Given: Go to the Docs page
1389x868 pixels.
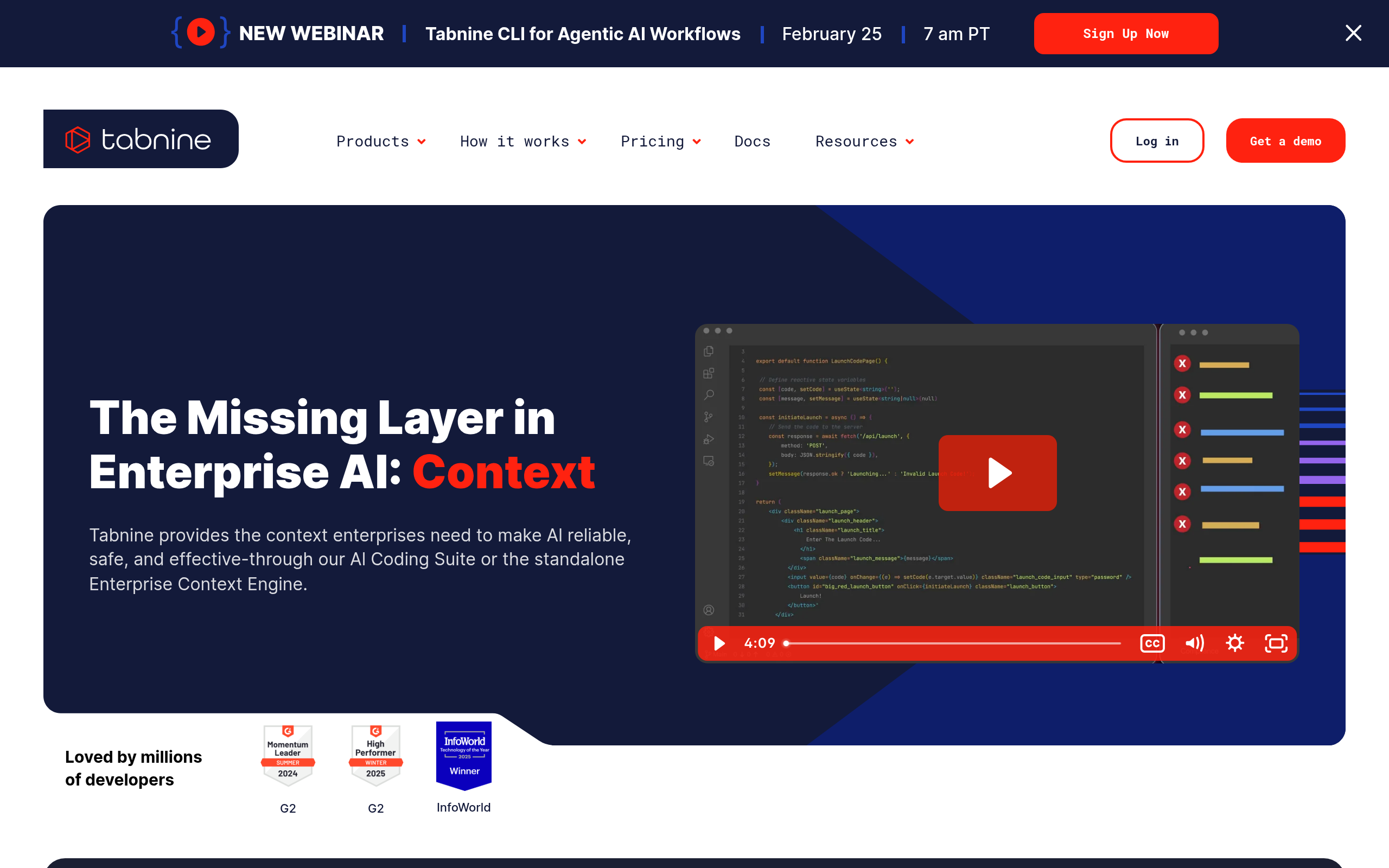Looking at the screenshot, I should pos(752,141).
